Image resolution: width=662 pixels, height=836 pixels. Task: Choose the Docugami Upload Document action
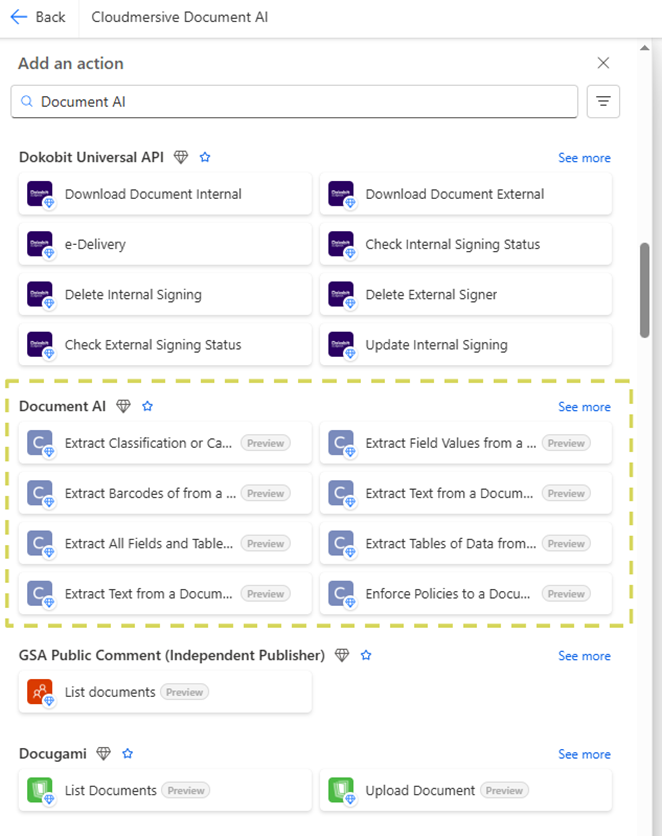point(466,790)
